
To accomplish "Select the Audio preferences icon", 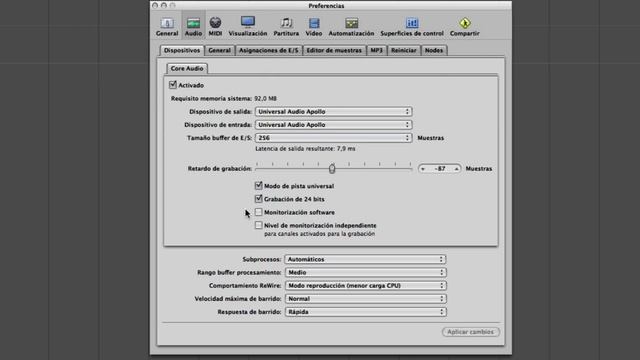I will point(193,27).
